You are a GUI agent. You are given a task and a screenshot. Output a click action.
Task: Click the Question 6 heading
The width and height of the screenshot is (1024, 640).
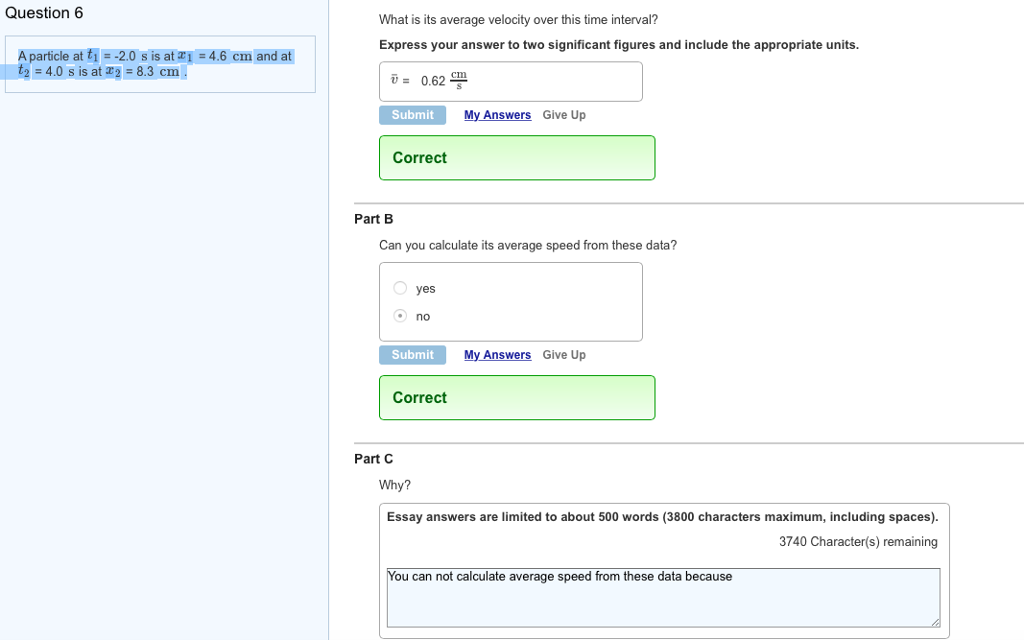click(44, 13)
